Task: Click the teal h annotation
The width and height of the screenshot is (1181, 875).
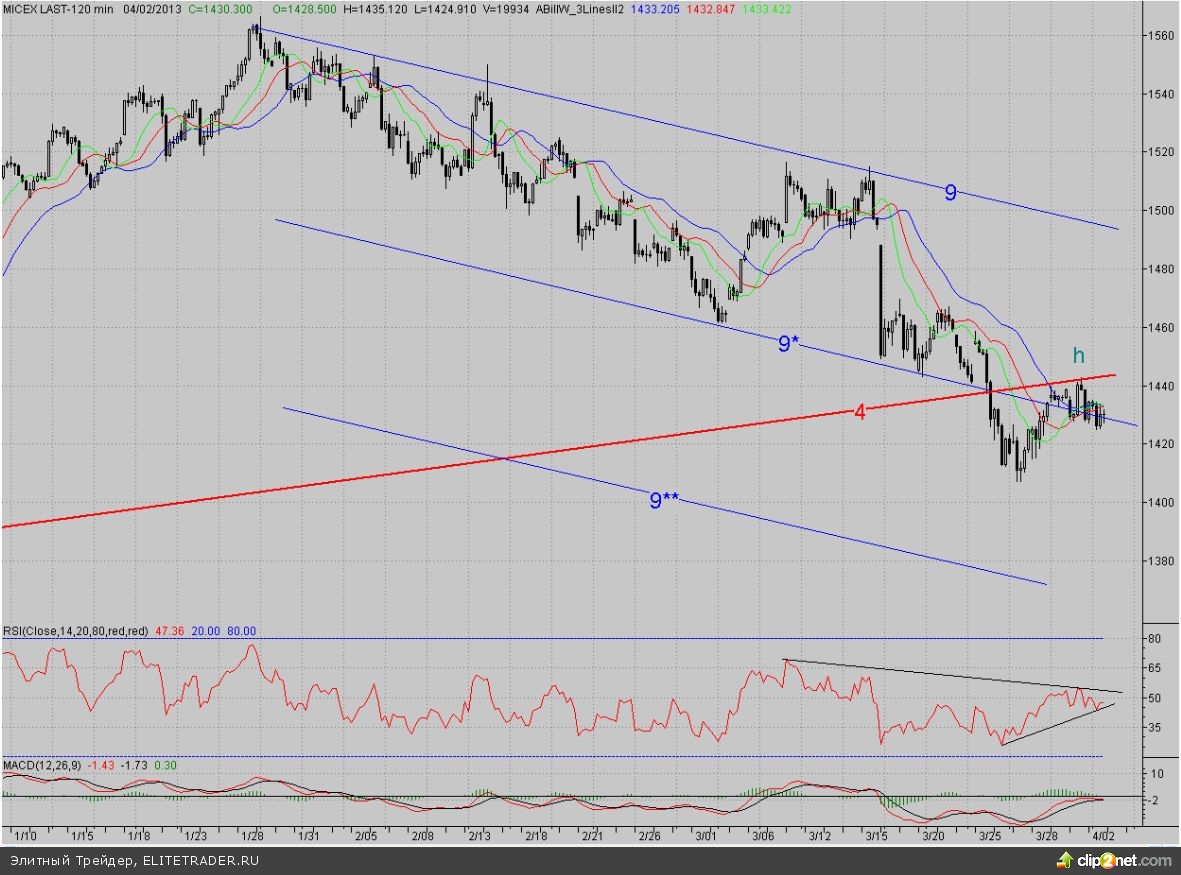Action: pyautogui.click(x=1078, y=355)
